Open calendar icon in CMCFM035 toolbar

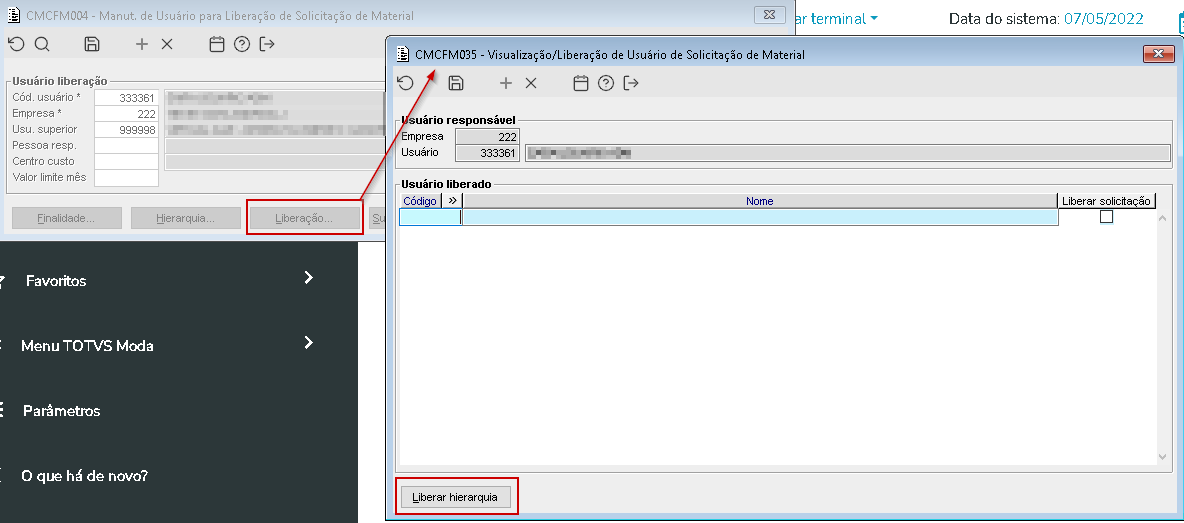point(581,83)
